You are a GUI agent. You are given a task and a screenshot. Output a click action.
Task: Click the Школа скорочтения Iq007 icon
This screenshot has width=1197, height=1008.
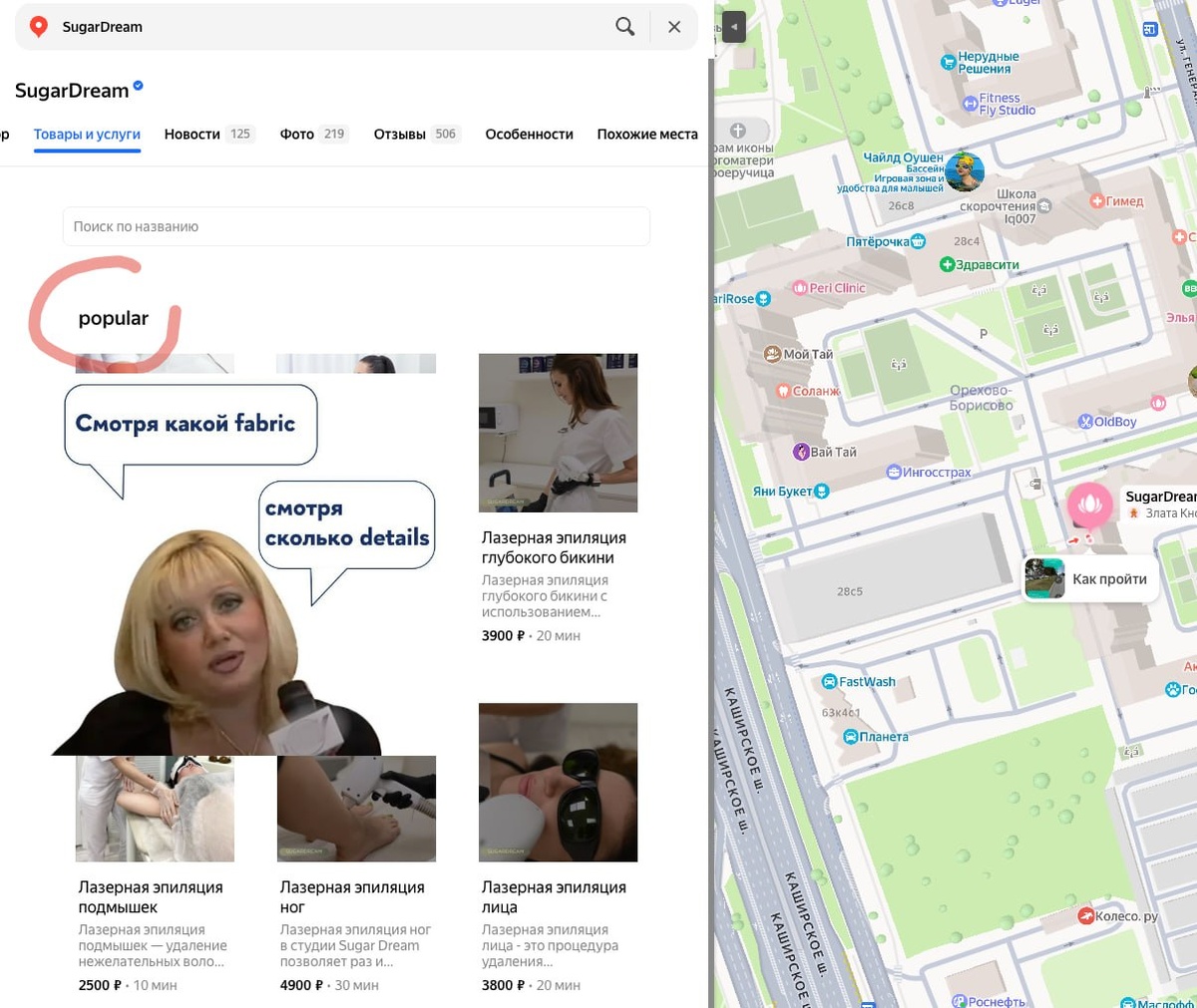coord(1044,206)
